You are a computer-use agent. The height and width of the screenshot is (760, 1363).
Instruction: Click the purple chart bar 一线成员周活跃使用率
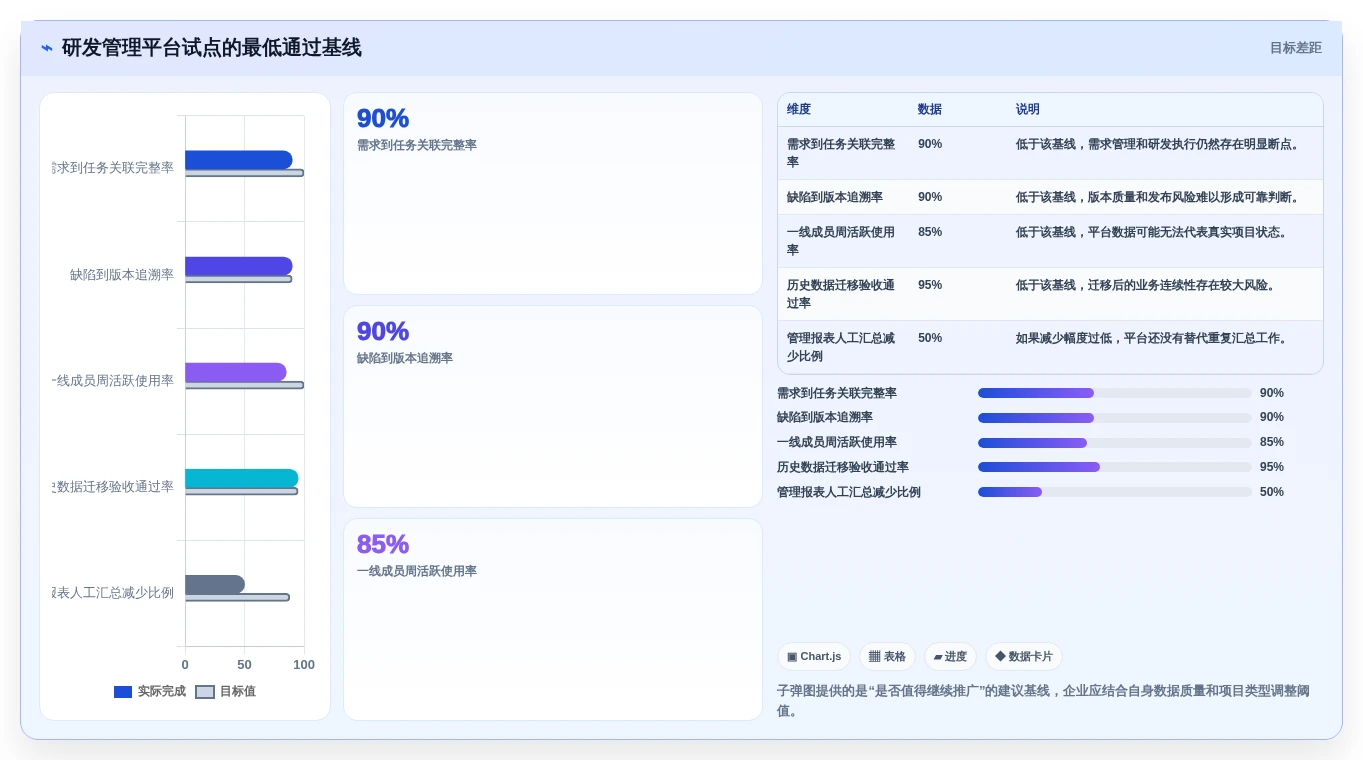coord(236,372)
